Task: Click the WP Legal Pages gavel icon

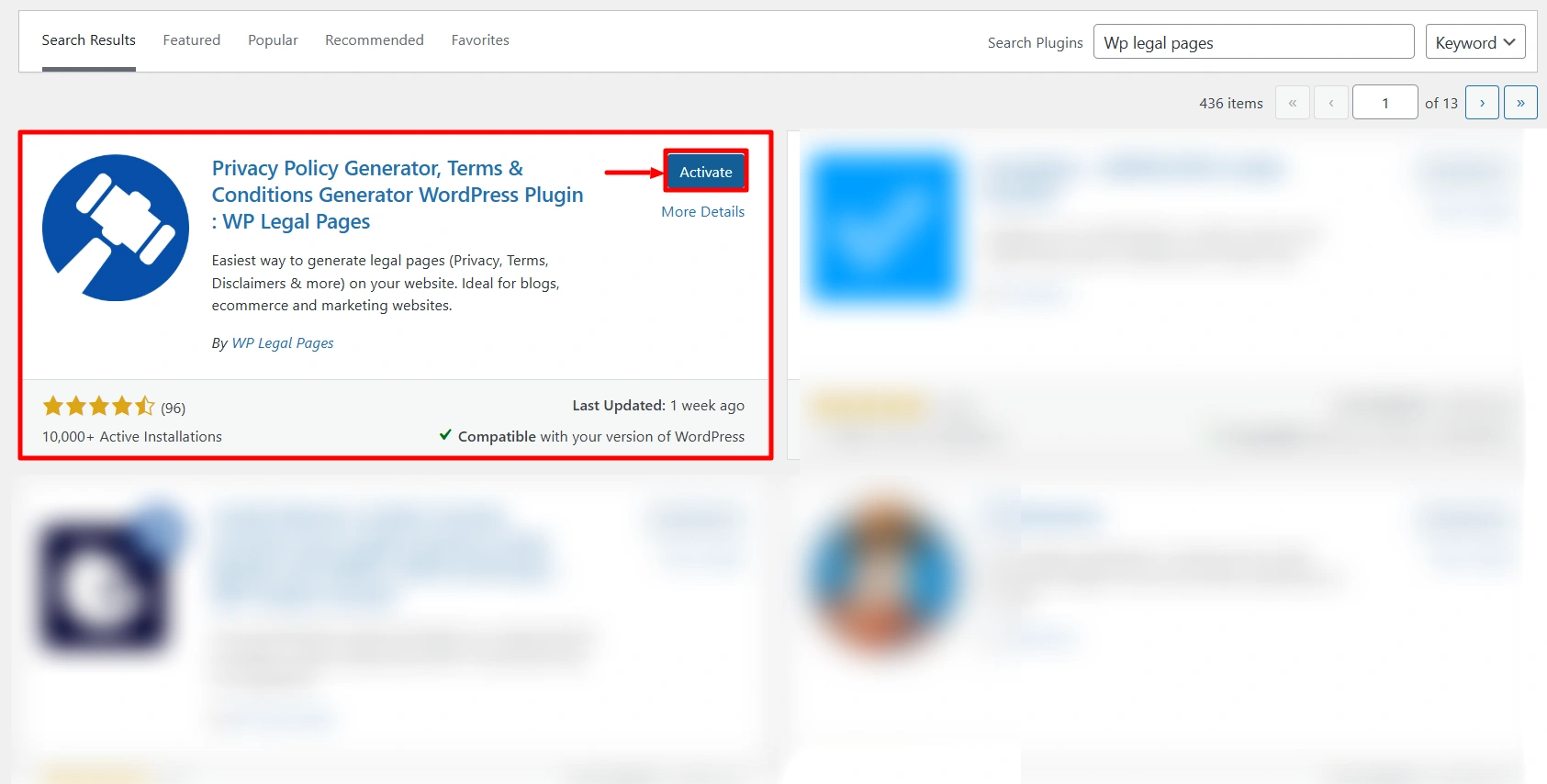Action: pos(116,228)
